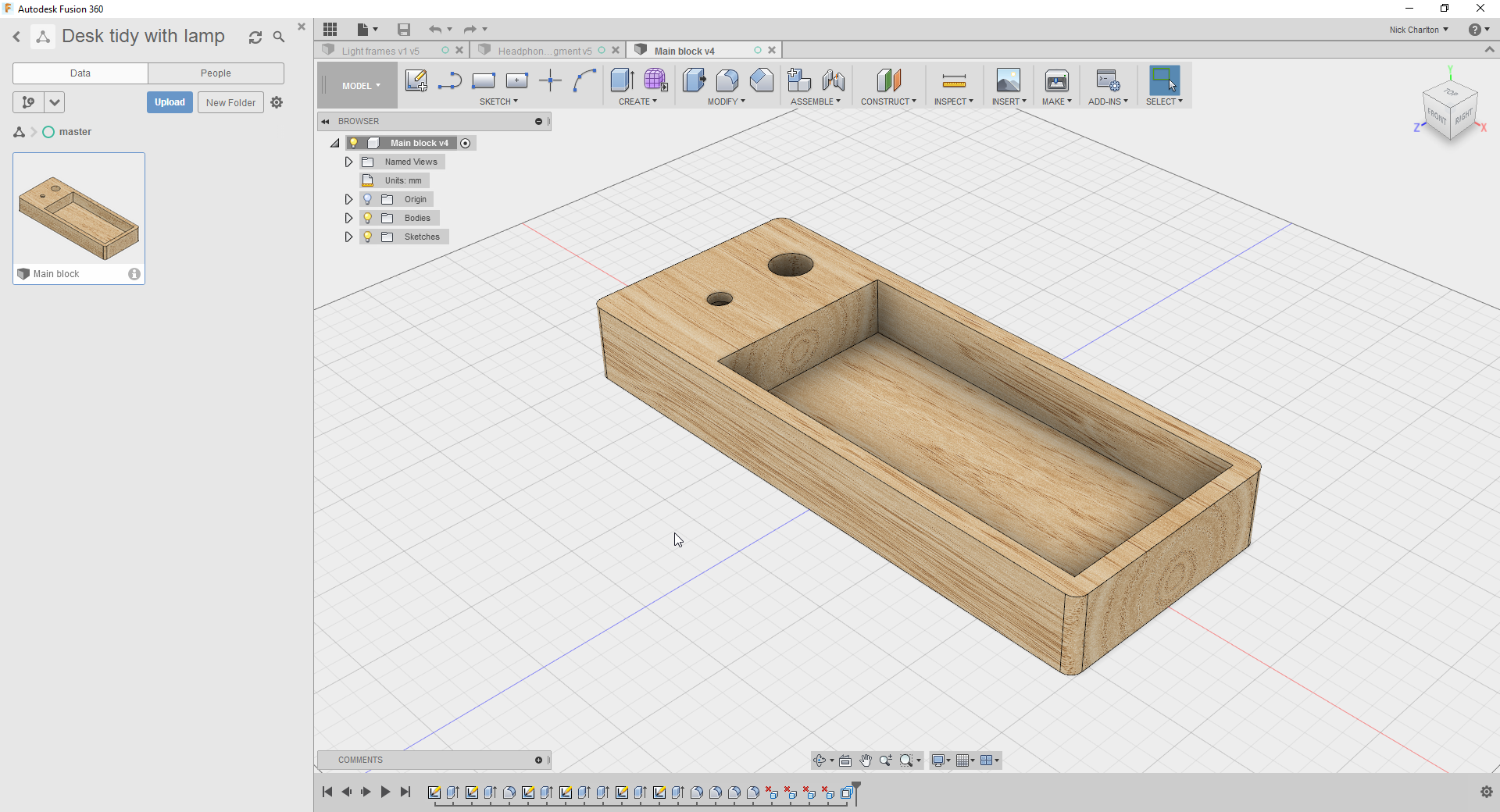Go back from Desk tidy with lamp

click(x=16, y=37)
